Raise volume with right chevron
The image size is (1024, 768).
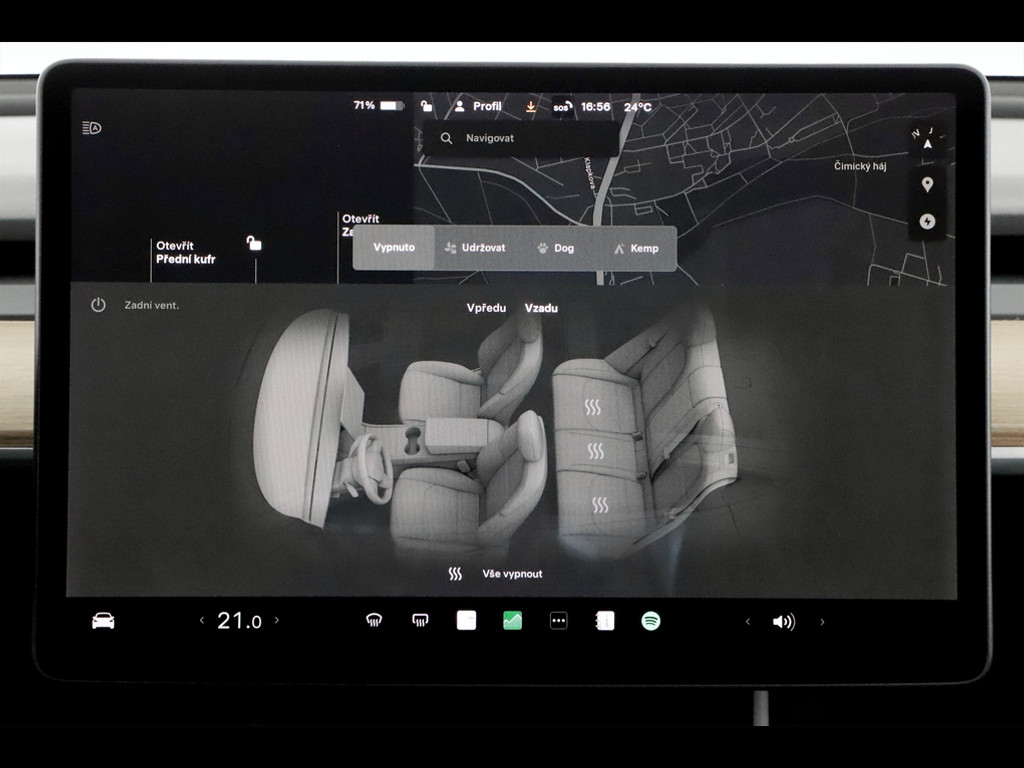(822, 622)
